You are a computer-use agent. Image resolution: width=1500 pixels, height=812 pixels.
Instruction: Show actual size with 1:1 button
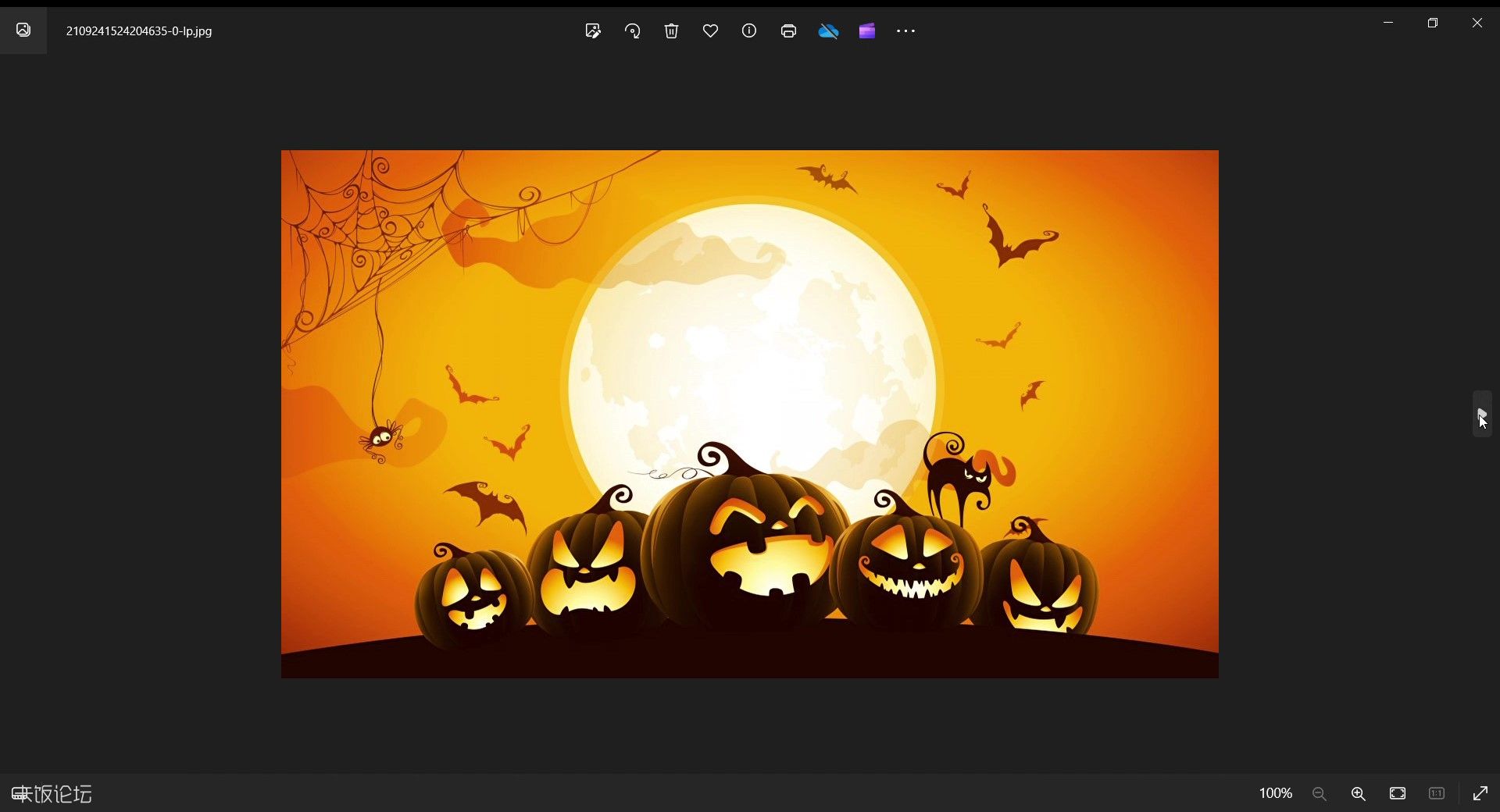[x=1437, y=793]
